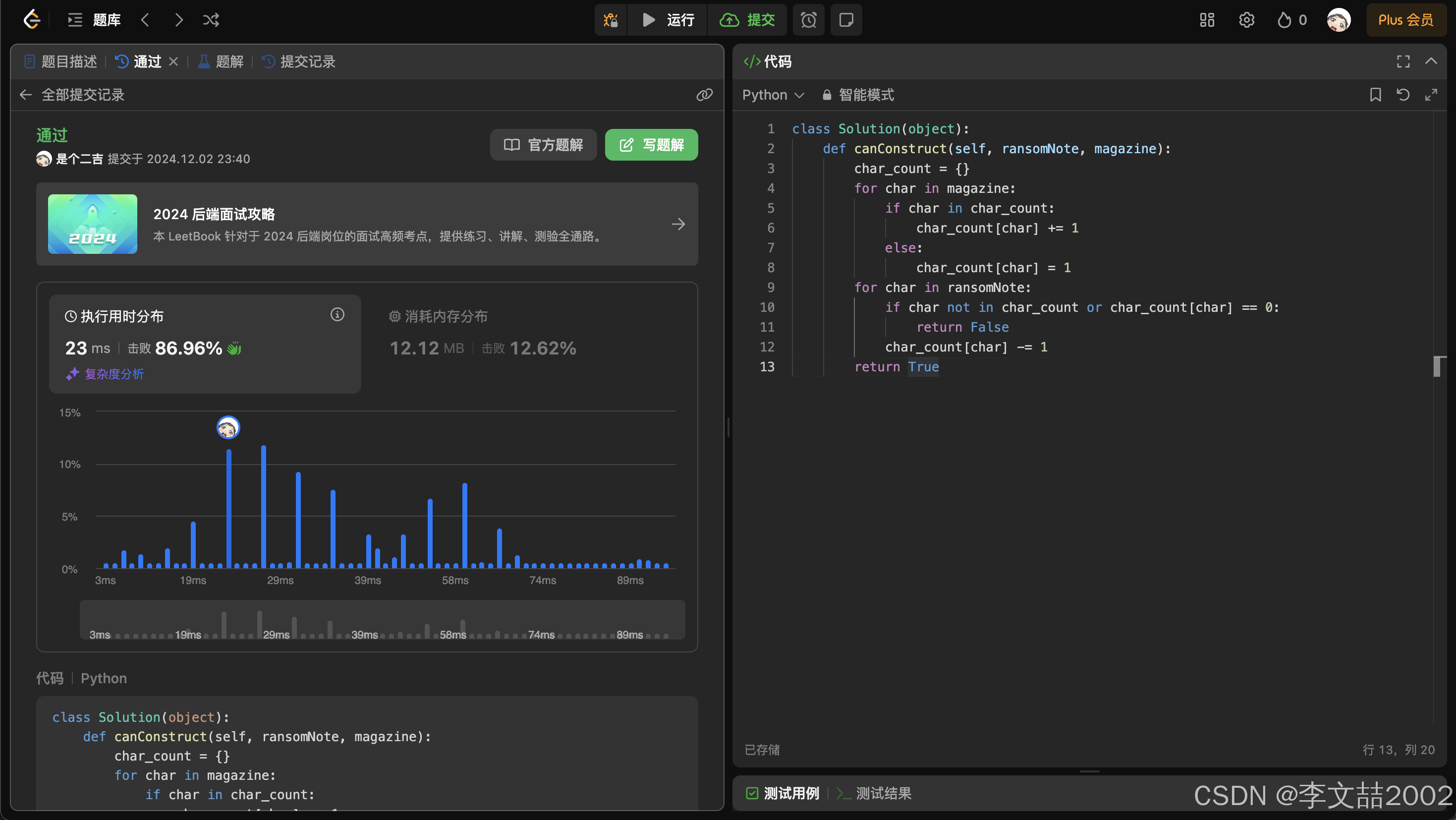Open the settings gear icon
The height and width of the screenshot is (820, 1456).
click(x=1246, y=20)
